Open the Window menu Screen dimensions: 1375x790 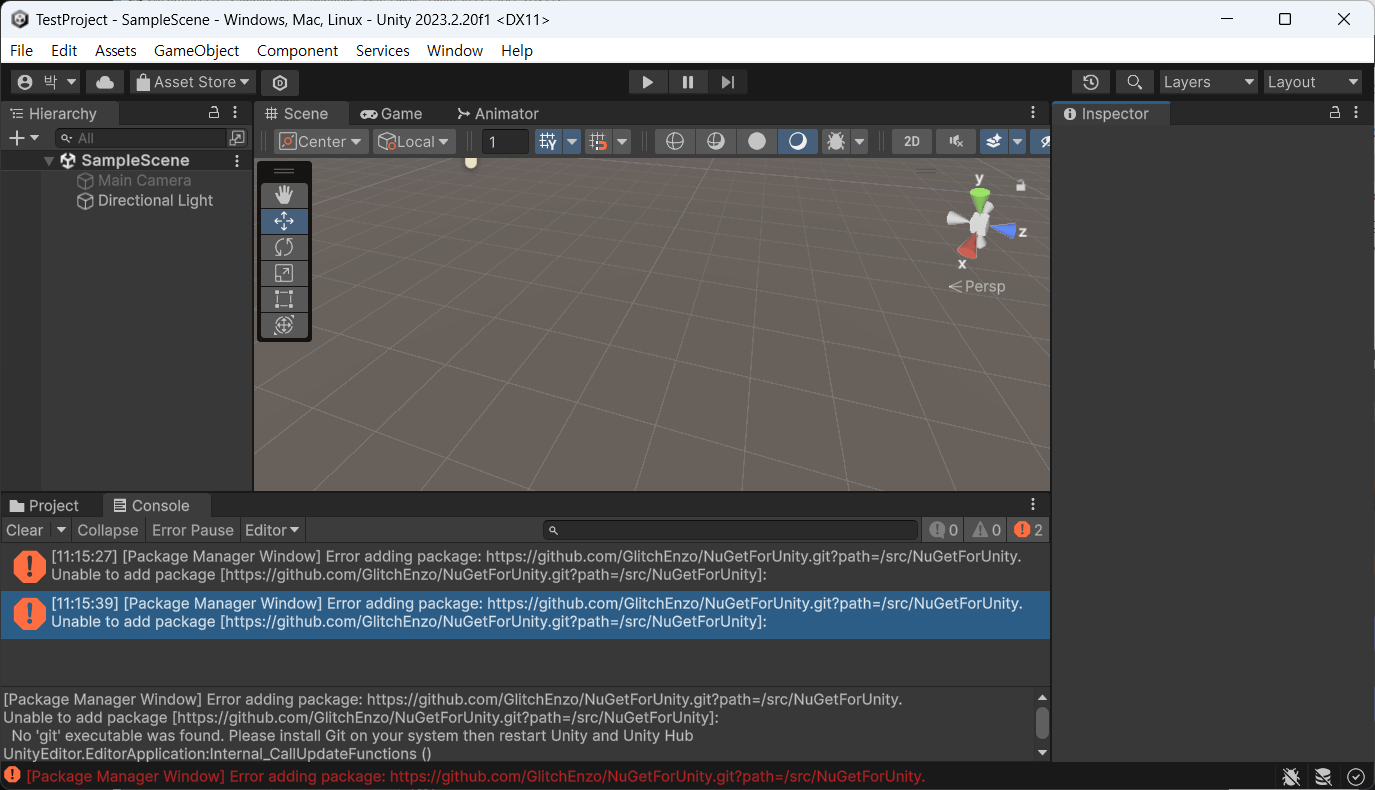(455, 51)
